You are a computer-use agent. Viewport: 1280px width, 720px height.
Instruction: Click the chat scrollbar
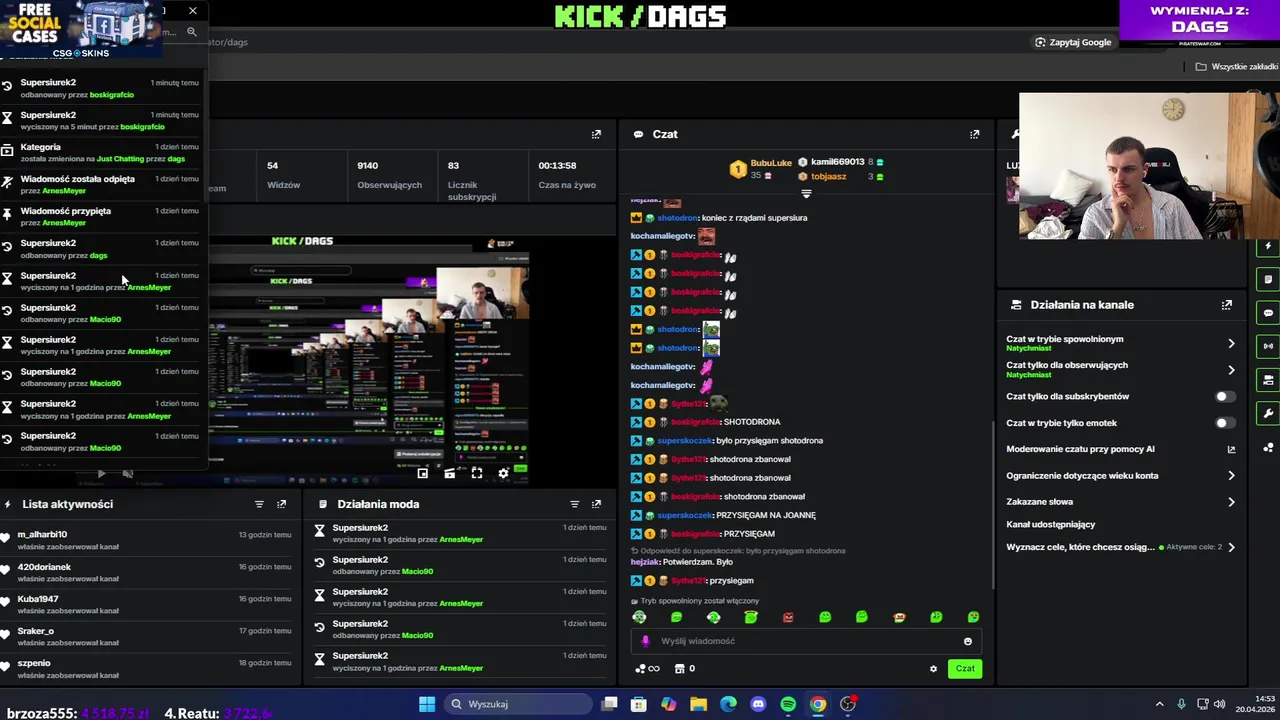pyautogui.click(x=992, y=505)
